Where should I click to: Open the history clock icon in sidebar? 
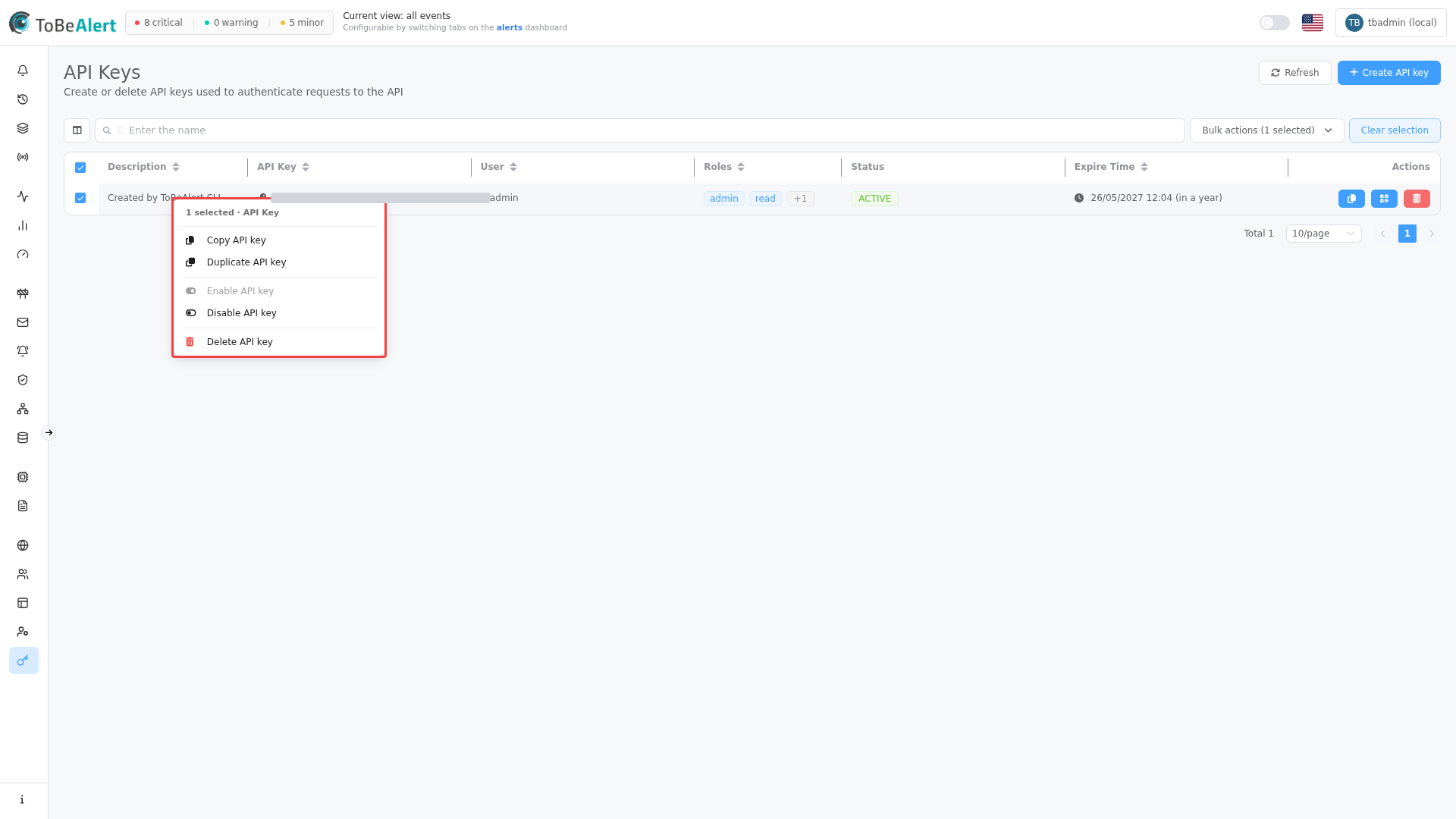click(x=23, y=99)
